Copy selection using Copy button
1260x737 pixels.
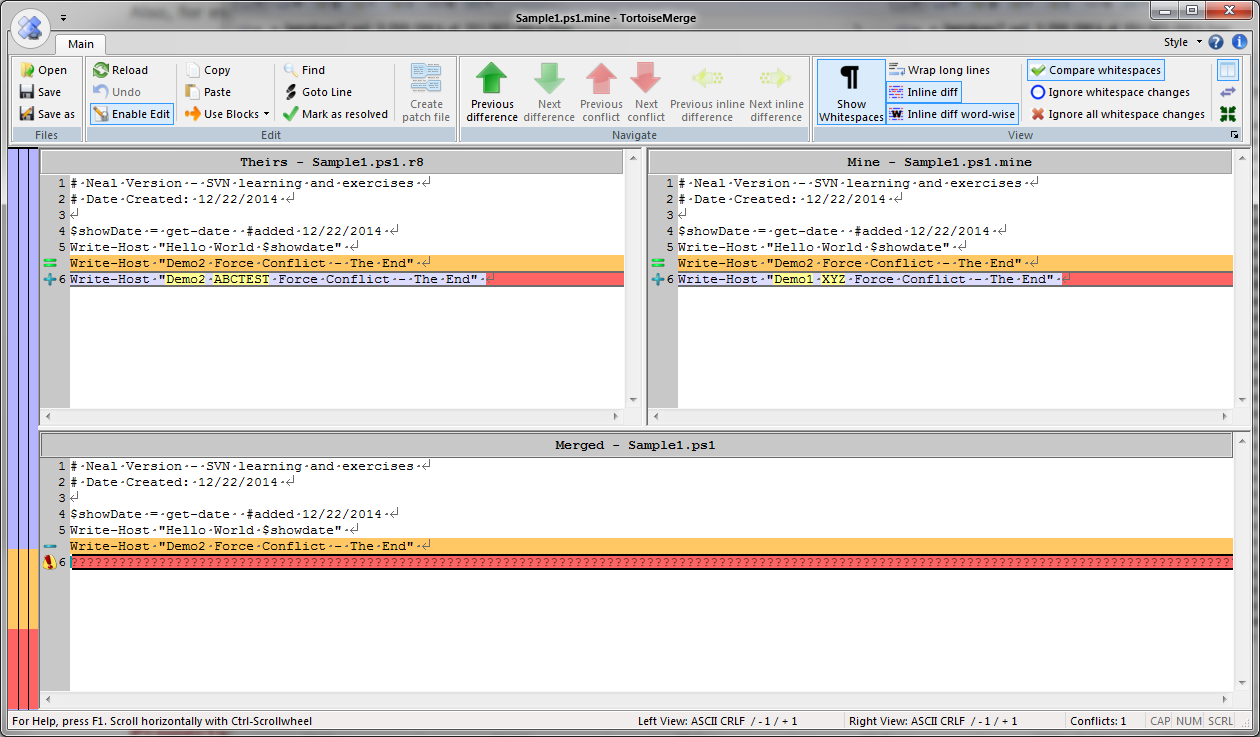(x=208, y=70)
